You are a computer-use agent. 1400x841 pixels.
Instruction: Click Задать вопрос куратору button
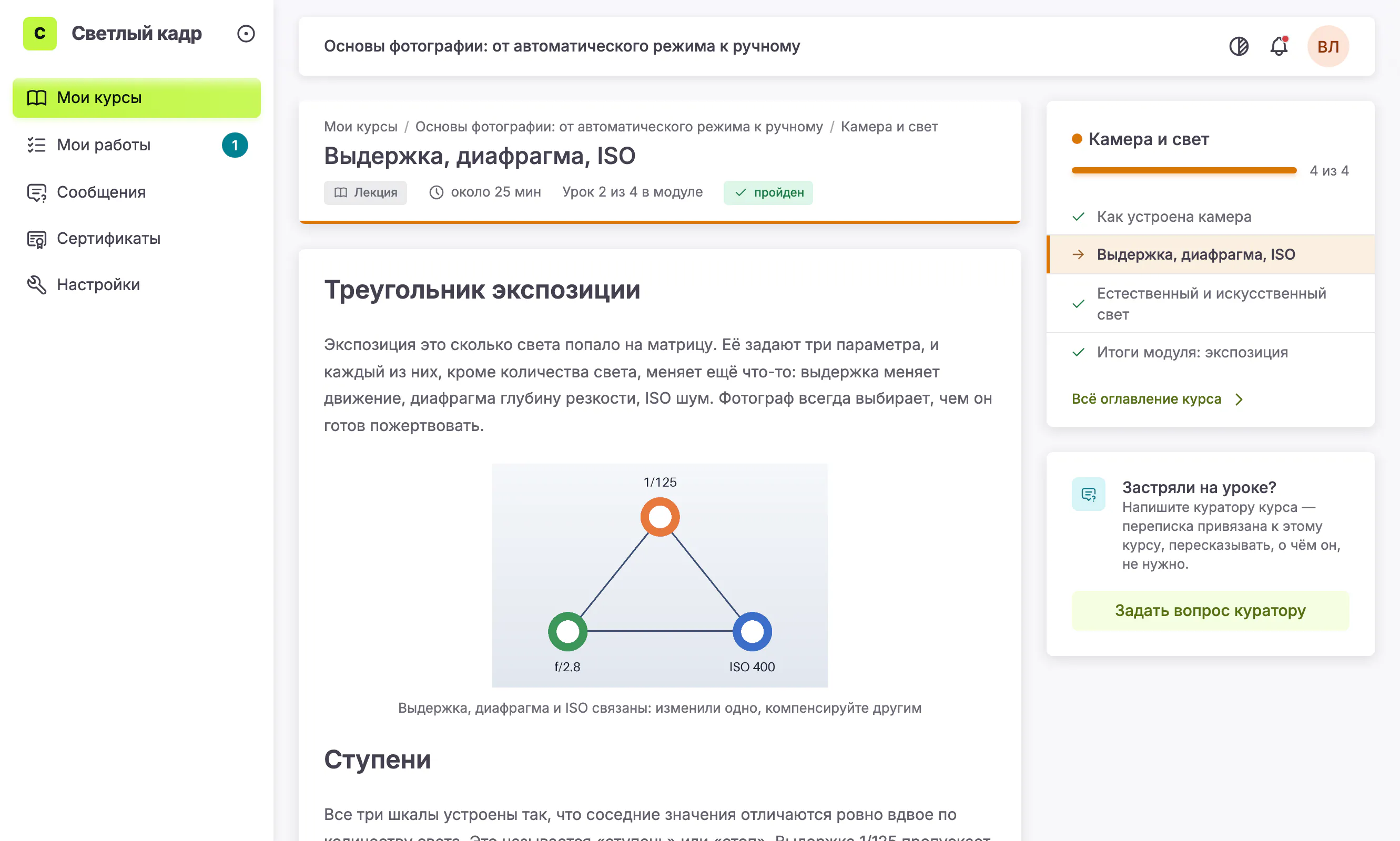(1210, 610)
